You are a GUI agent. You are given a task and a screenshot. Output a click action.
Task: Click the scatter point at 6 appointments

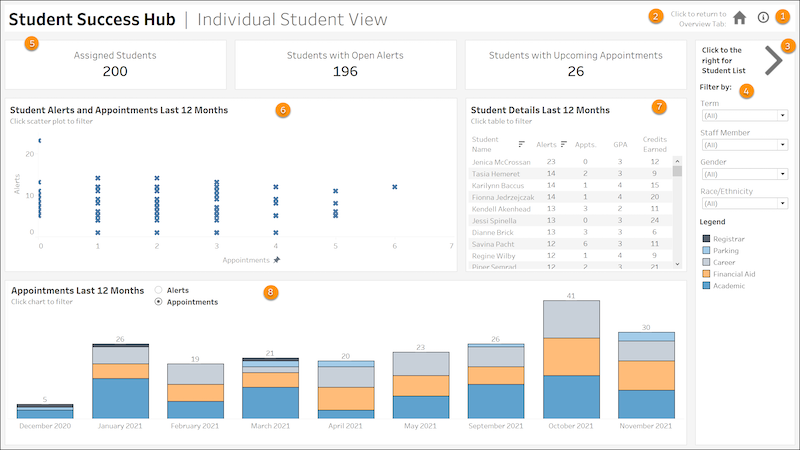point(395,187)
